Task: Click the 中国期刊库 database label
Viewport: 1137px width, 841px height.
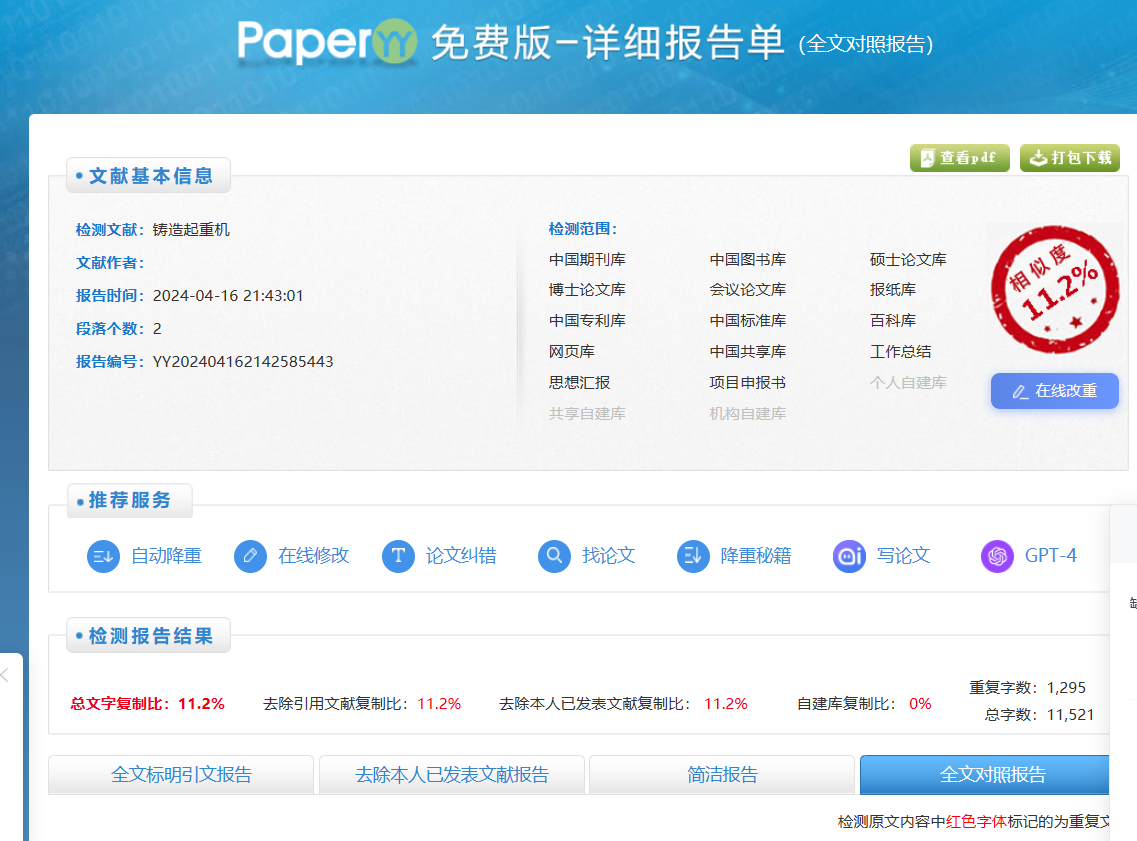Action: click(x=588, y=259)
